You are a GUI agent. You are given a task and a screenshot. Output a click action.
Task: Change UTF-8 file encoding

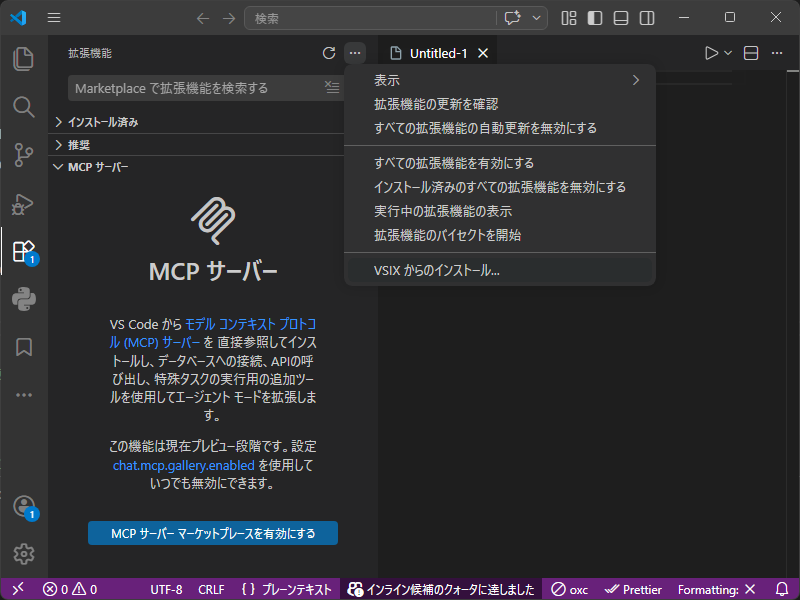point(166,590)
